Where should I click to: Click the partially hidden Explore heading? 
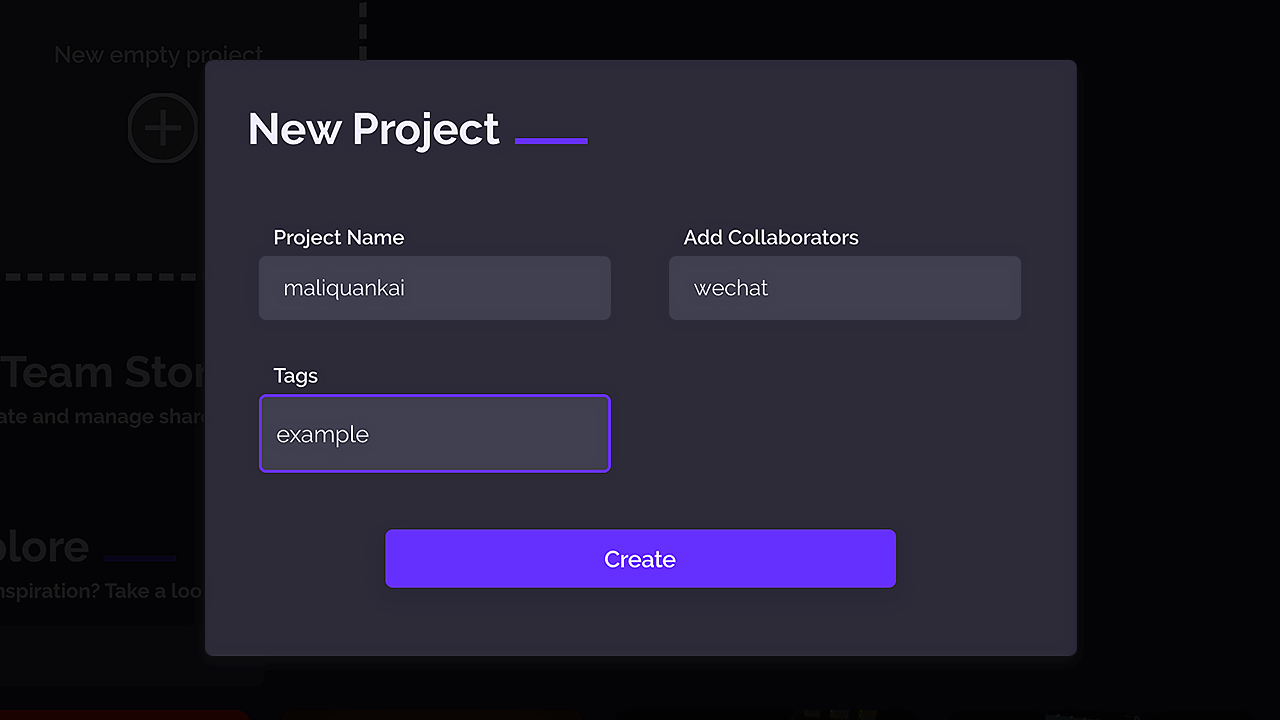click(x=45, y=547)
